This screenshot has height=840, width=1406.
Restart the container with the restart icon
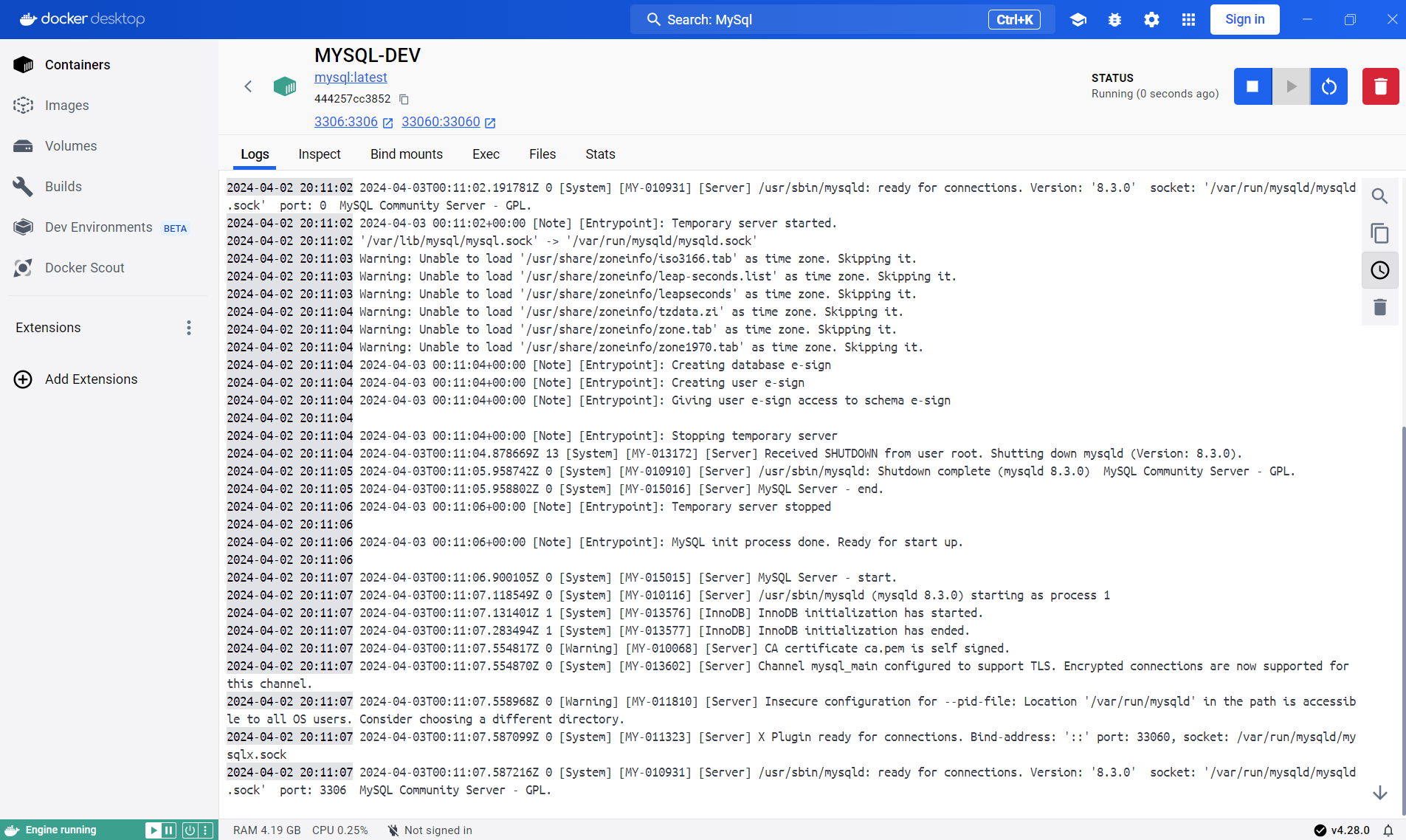(1329, 86)
